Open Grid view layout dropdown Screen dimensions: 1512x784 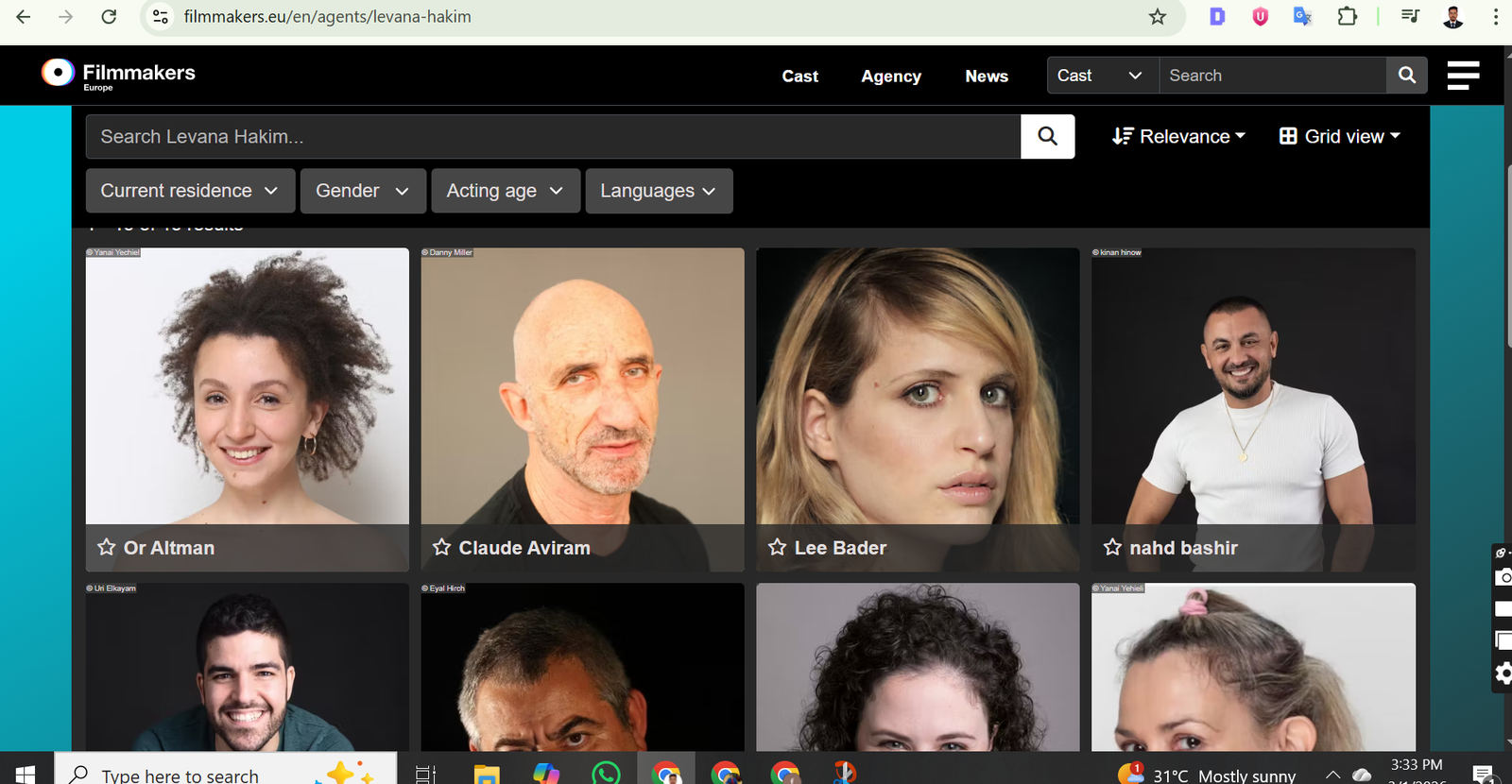[1339, 136]
